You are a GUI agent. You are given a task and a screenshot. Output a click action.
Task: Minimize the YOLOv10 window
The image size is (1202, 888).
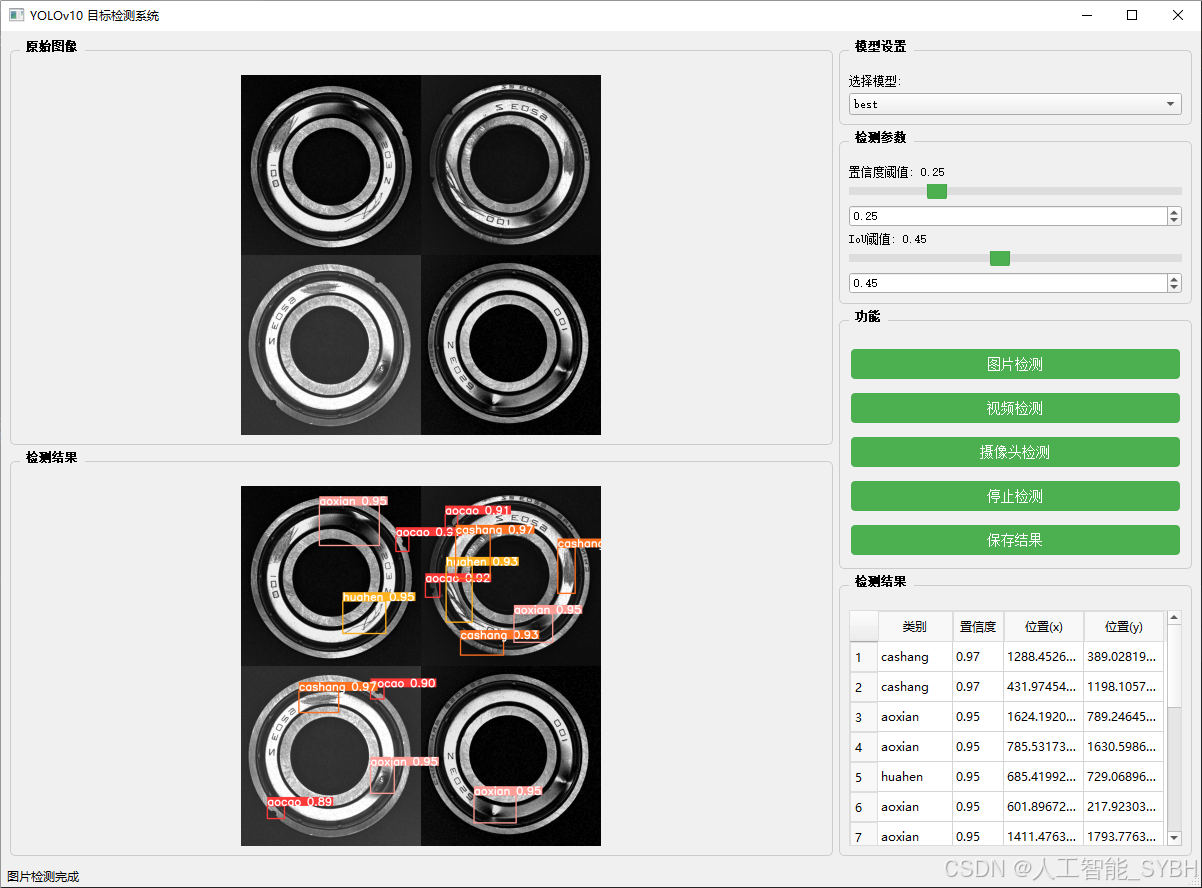[x=1086, y=15]
